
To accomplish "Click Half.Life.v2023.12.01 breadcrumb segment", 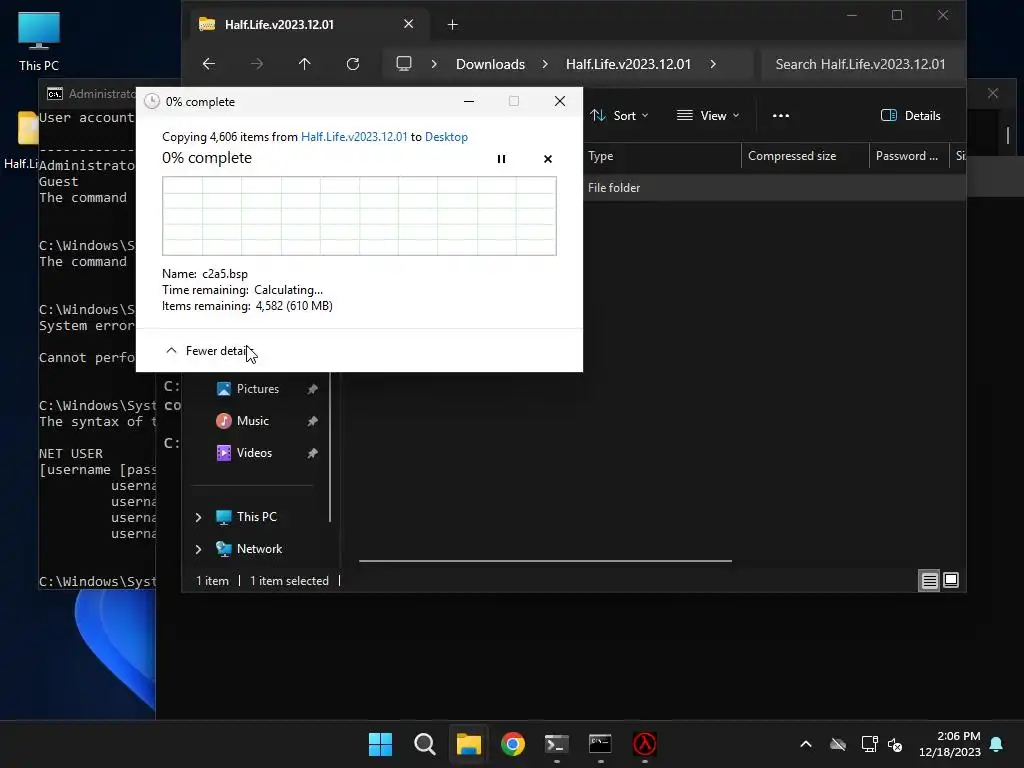I will 628,64.
